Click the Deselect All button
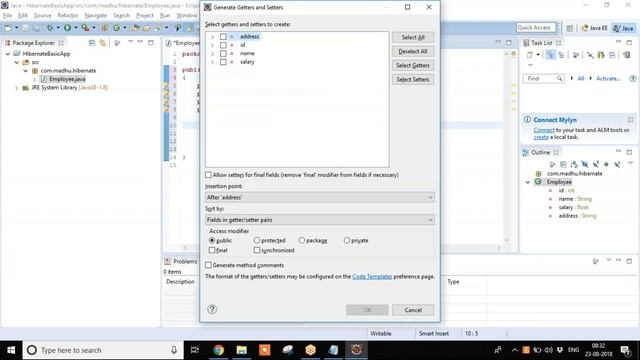Viewport: 640px width, 360px height. click(x=413, y=51)
